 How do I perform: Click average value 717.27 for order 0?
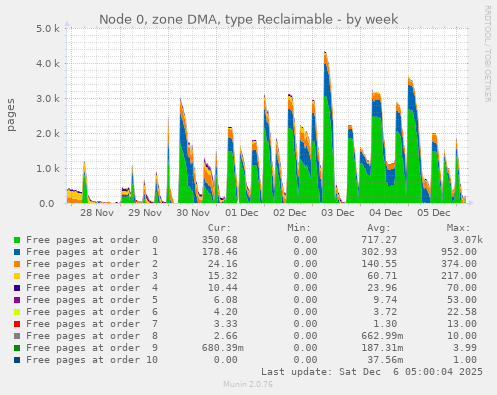tap(379, 240)
